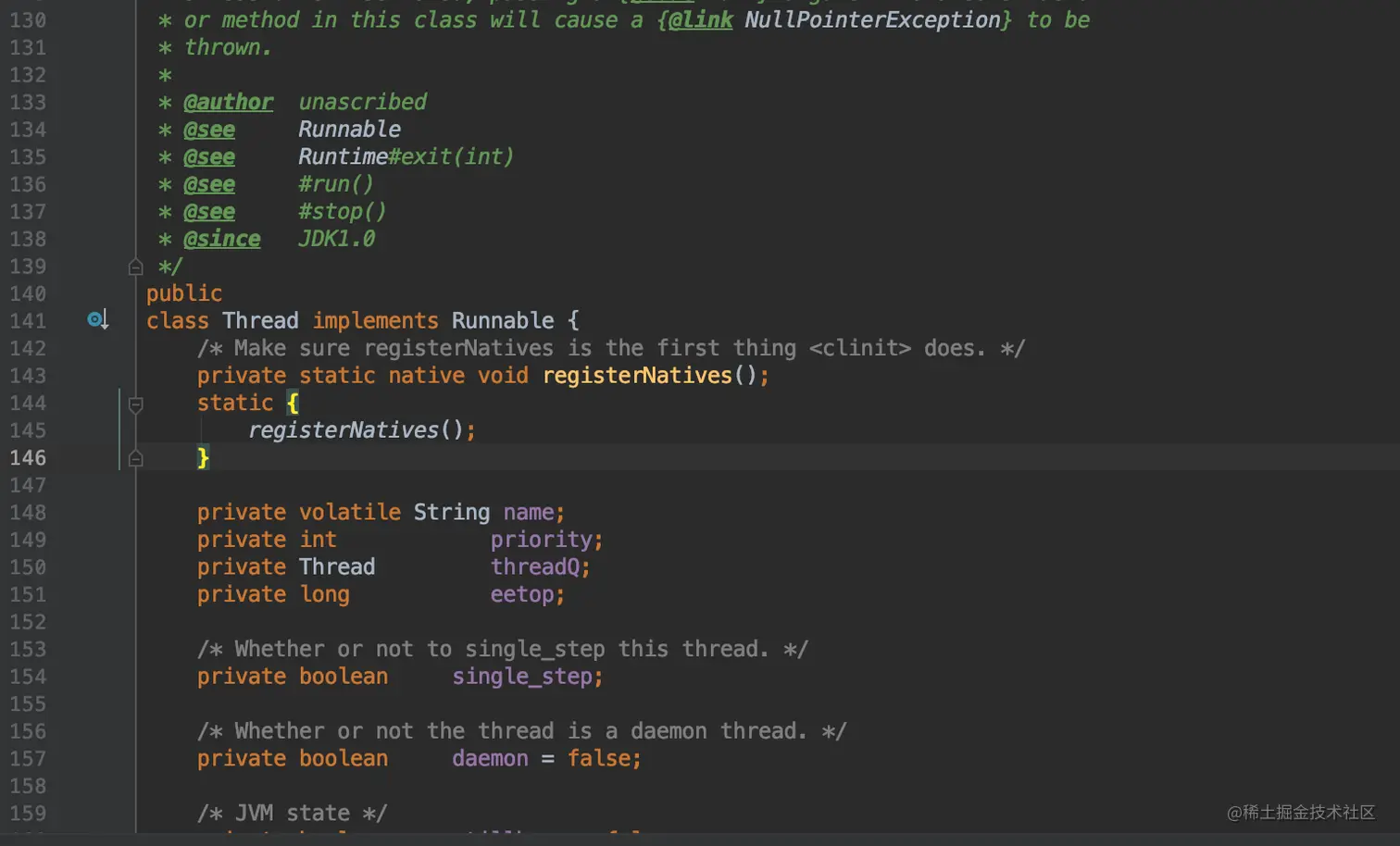
Task: Click the highlighted opening brace after static
Action: 293,403
